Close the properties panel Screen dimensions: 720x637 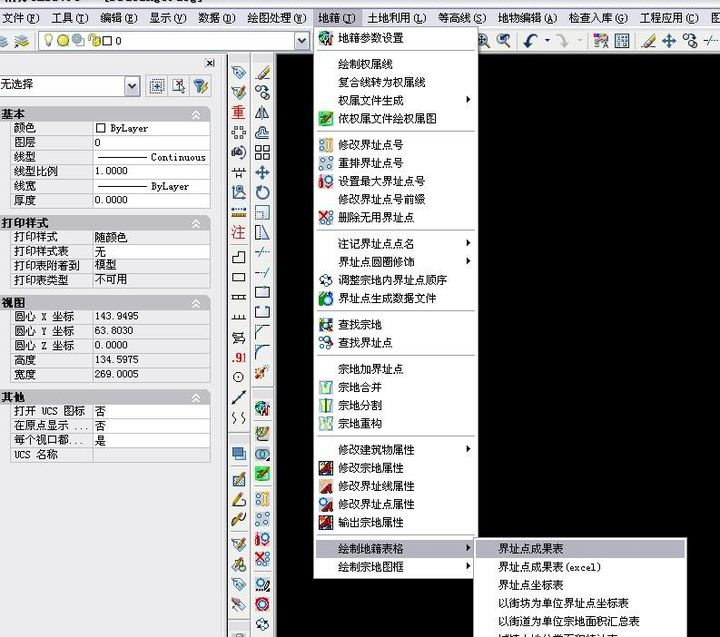(210, 63)
